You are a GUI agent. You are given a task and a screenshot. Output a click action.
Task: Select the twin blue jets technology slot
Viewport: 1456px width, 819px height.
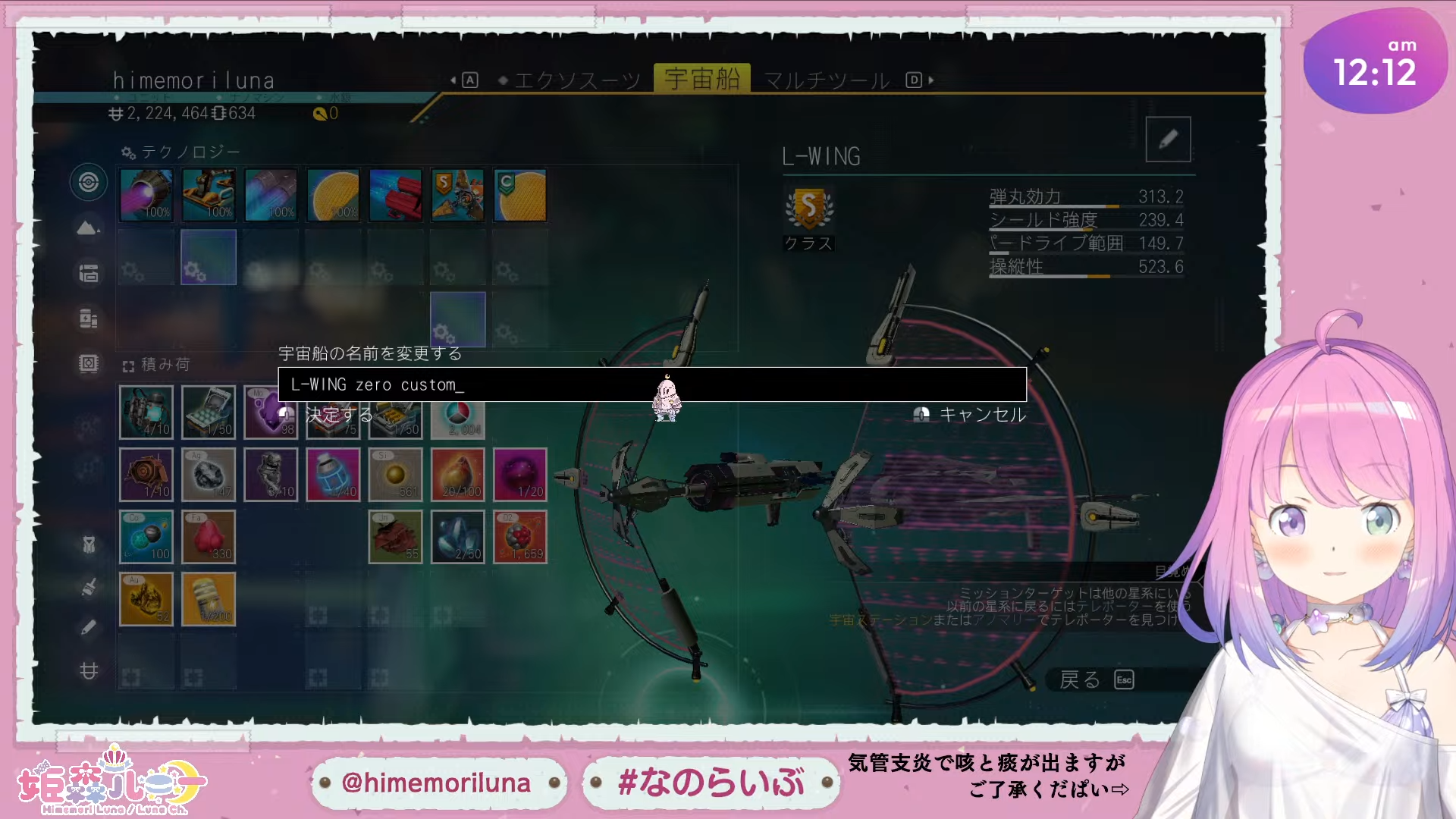[x=271, y=195]
